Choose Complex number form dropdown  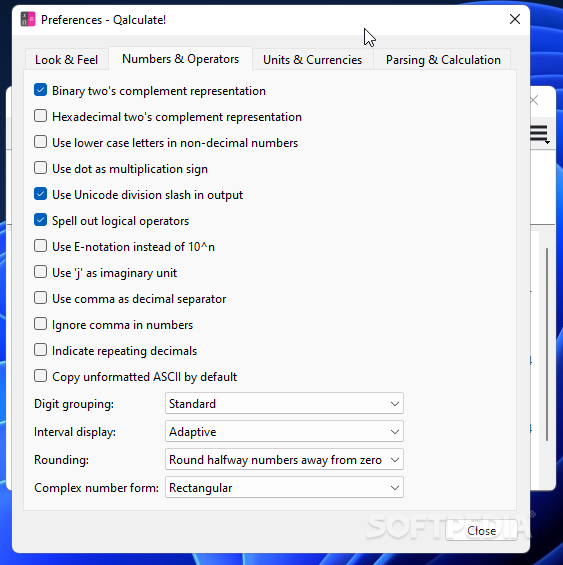coord(284,488)
